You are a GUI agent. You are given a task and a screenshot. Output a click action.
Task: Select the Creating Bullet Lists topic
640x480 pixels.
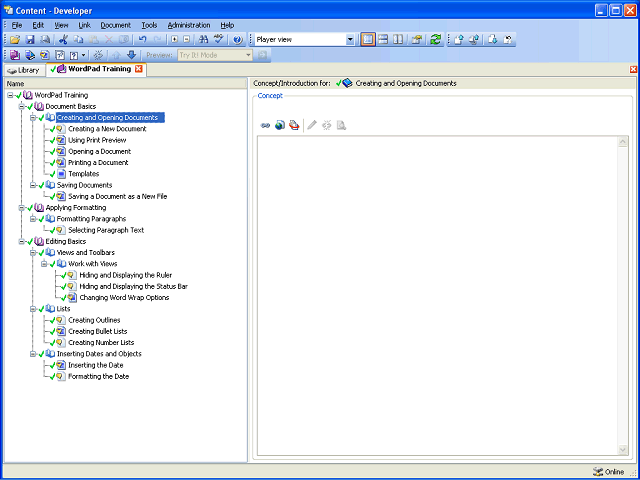98,331
